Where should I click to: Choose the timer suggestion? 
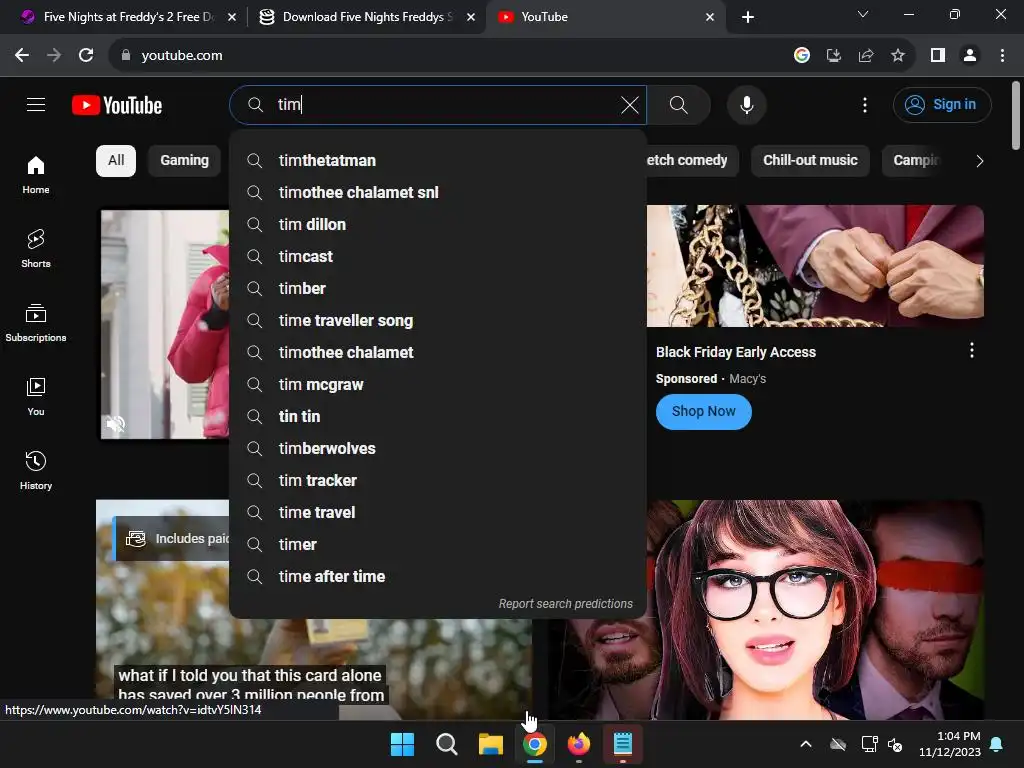pyautogui.click(x=438, y=545)
